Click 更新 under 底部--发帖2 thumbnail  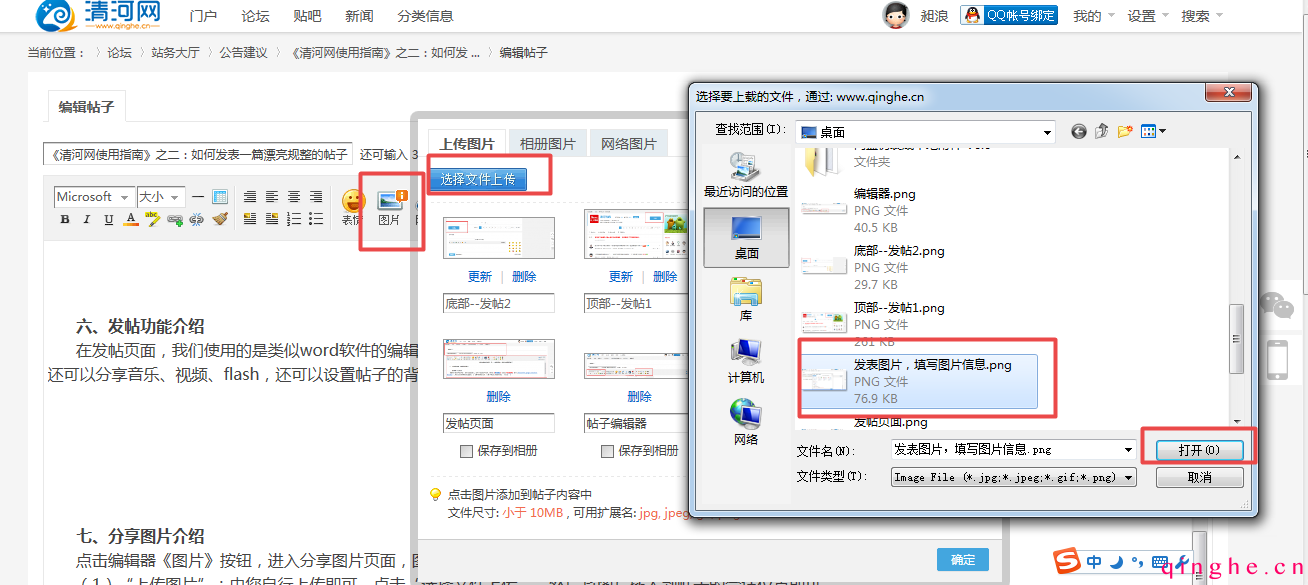[x=480, y=277]
